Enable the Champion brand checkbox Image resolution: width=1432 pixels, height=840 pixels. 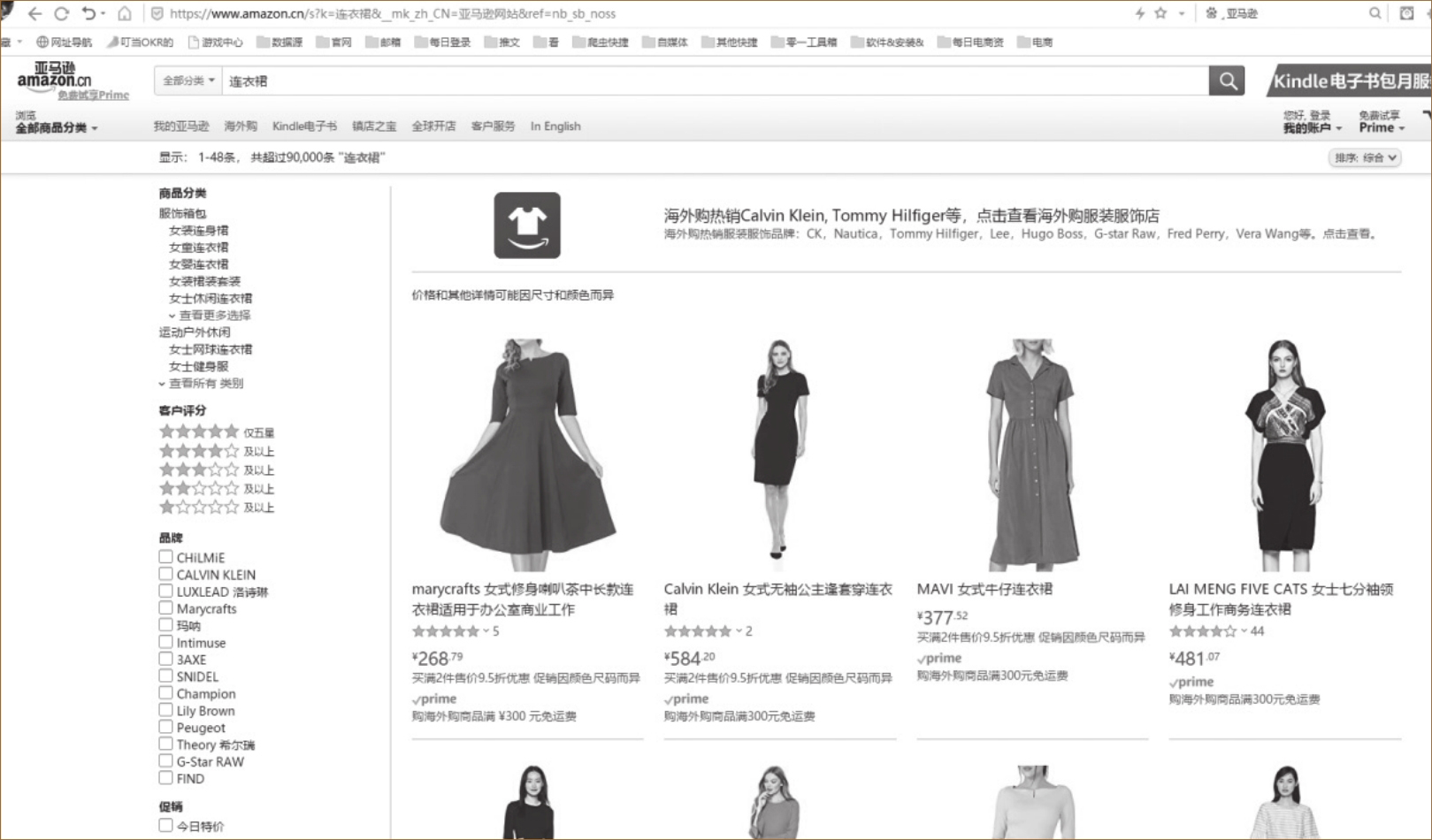[165, 693]
